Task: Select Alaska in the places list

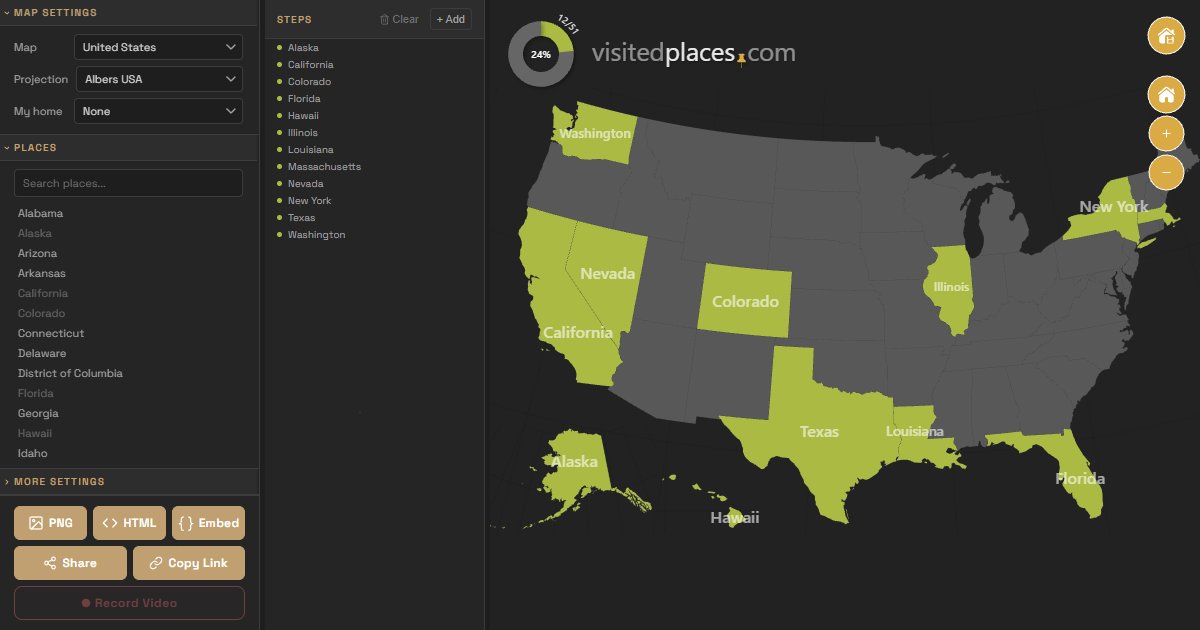Action: click(x=35, y=233)
